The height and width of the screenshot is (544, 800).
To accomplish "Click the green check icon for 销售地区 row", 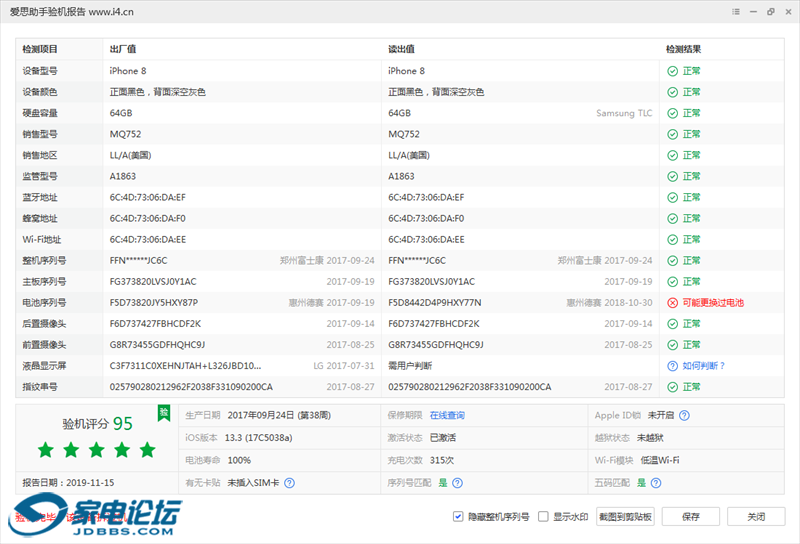I will (672, 155).
